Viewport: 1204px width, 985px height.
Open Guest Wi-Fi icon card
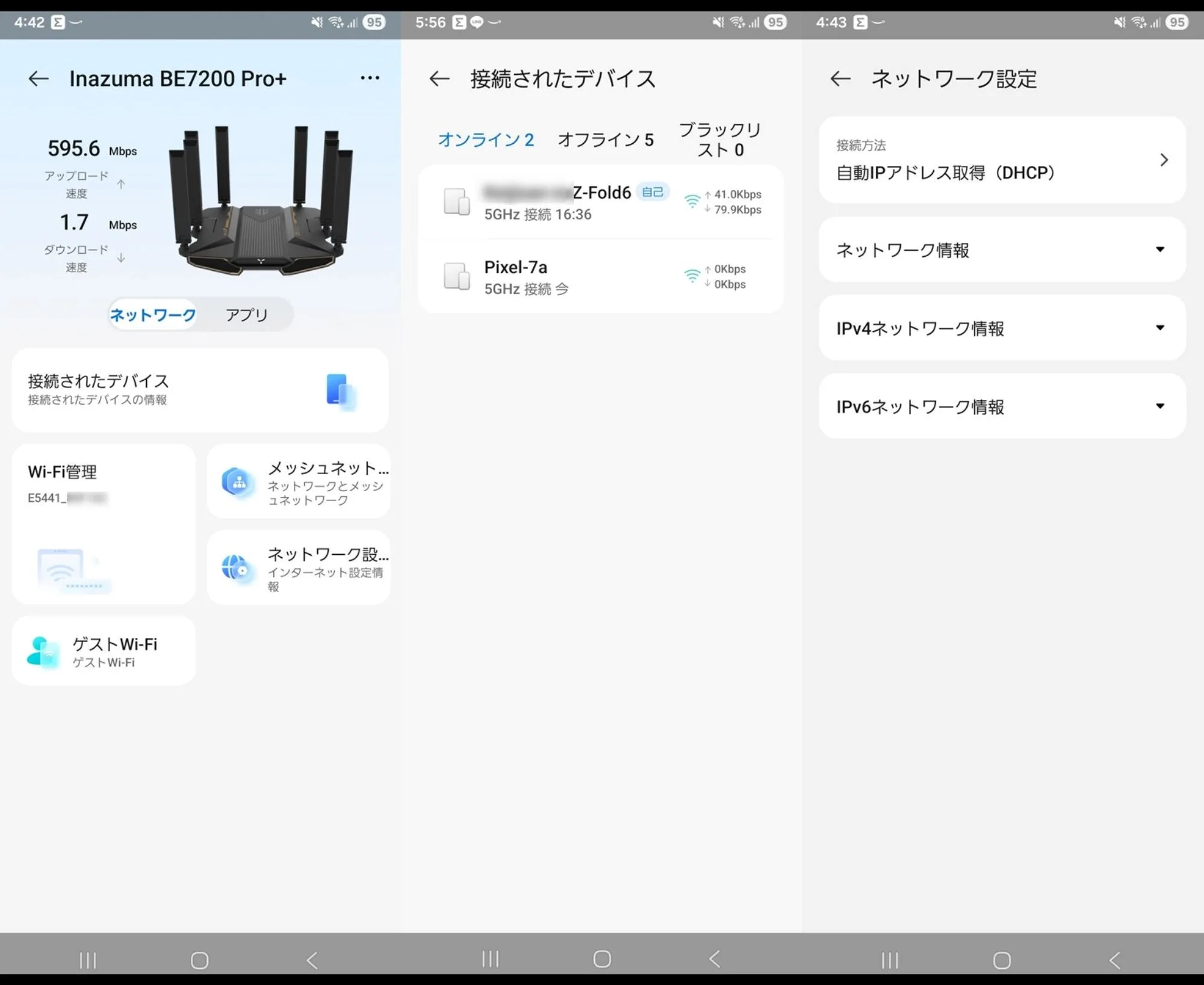[x=43, y=652]
